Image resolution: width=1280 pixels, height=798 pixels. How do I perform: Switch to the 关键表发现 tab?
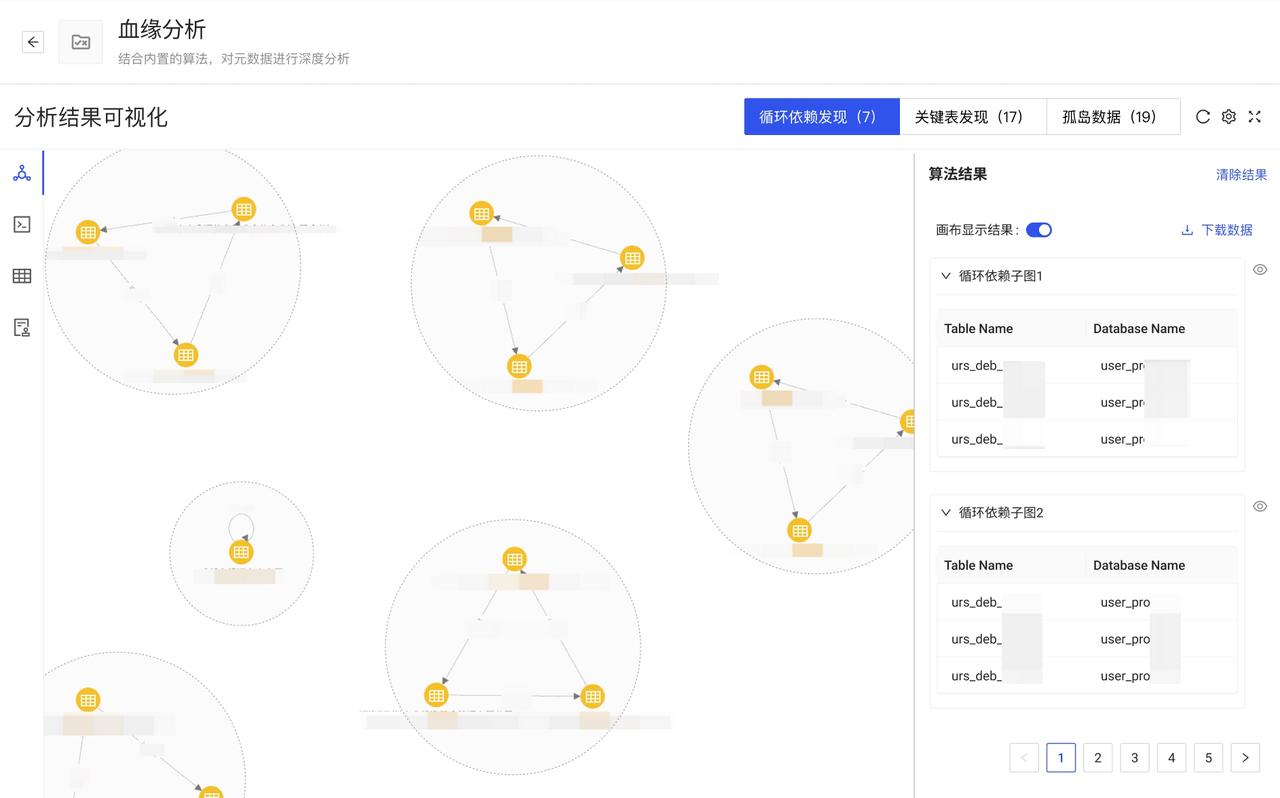pos(972,116)
